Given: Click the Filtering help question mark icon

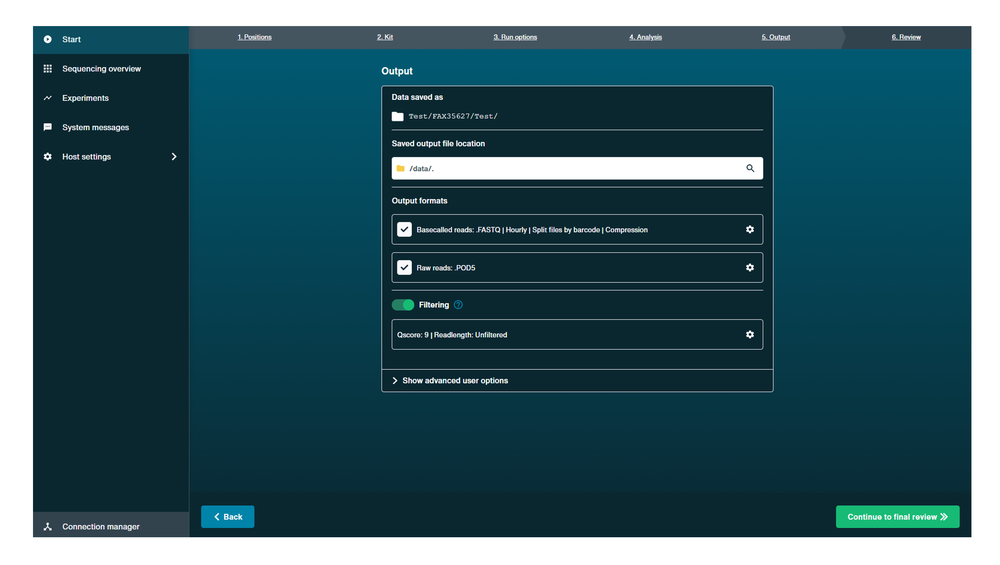Looking at the screenshot, I should (x=458, y=305).
